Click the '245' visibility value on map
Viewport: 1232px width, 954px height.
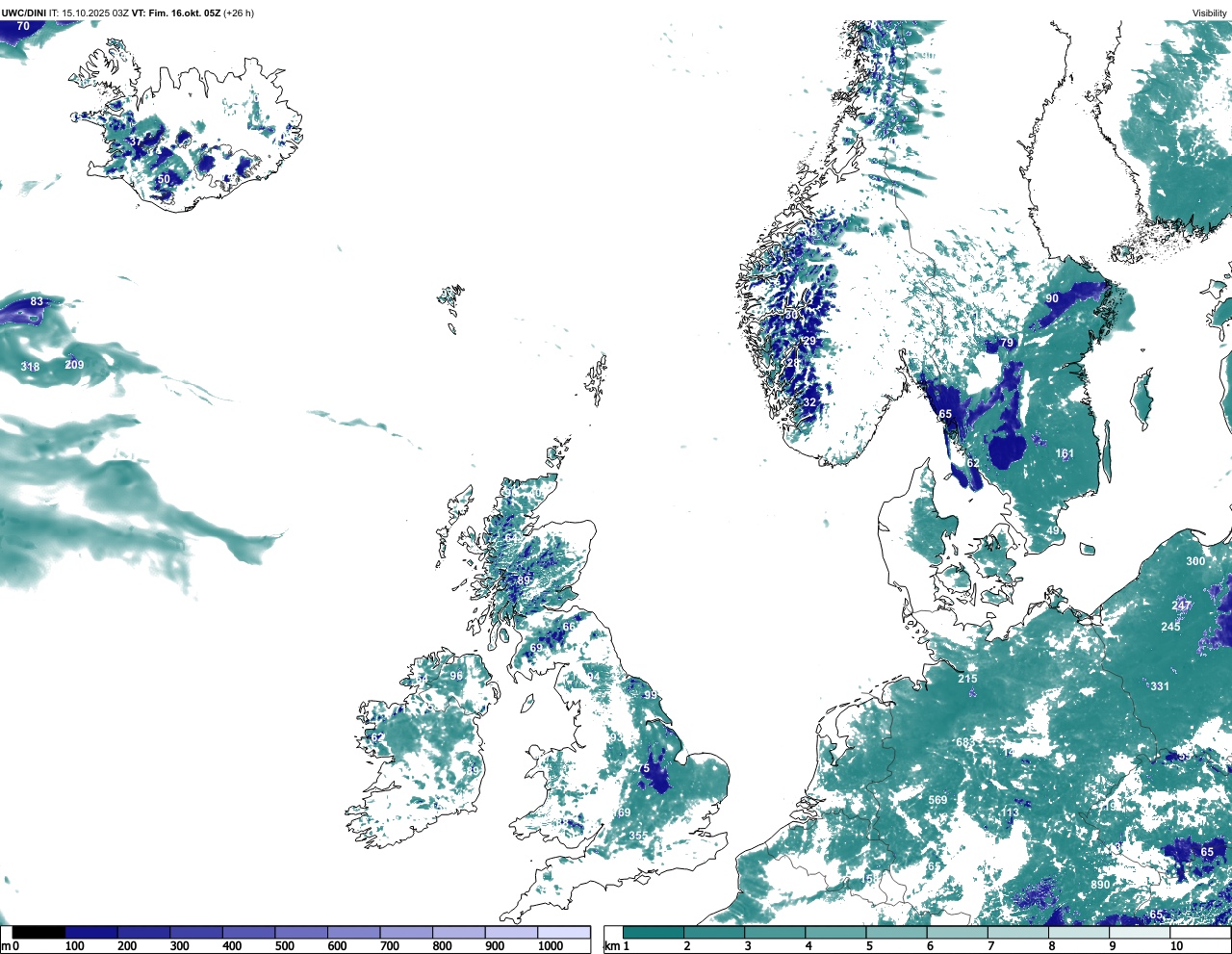click(x=1170, y=627)
